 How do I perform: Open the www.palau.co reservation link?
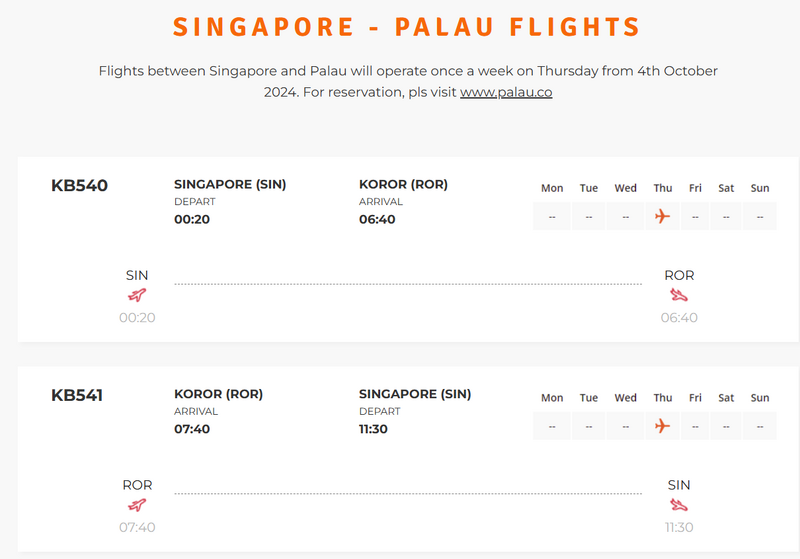(506, 92)
